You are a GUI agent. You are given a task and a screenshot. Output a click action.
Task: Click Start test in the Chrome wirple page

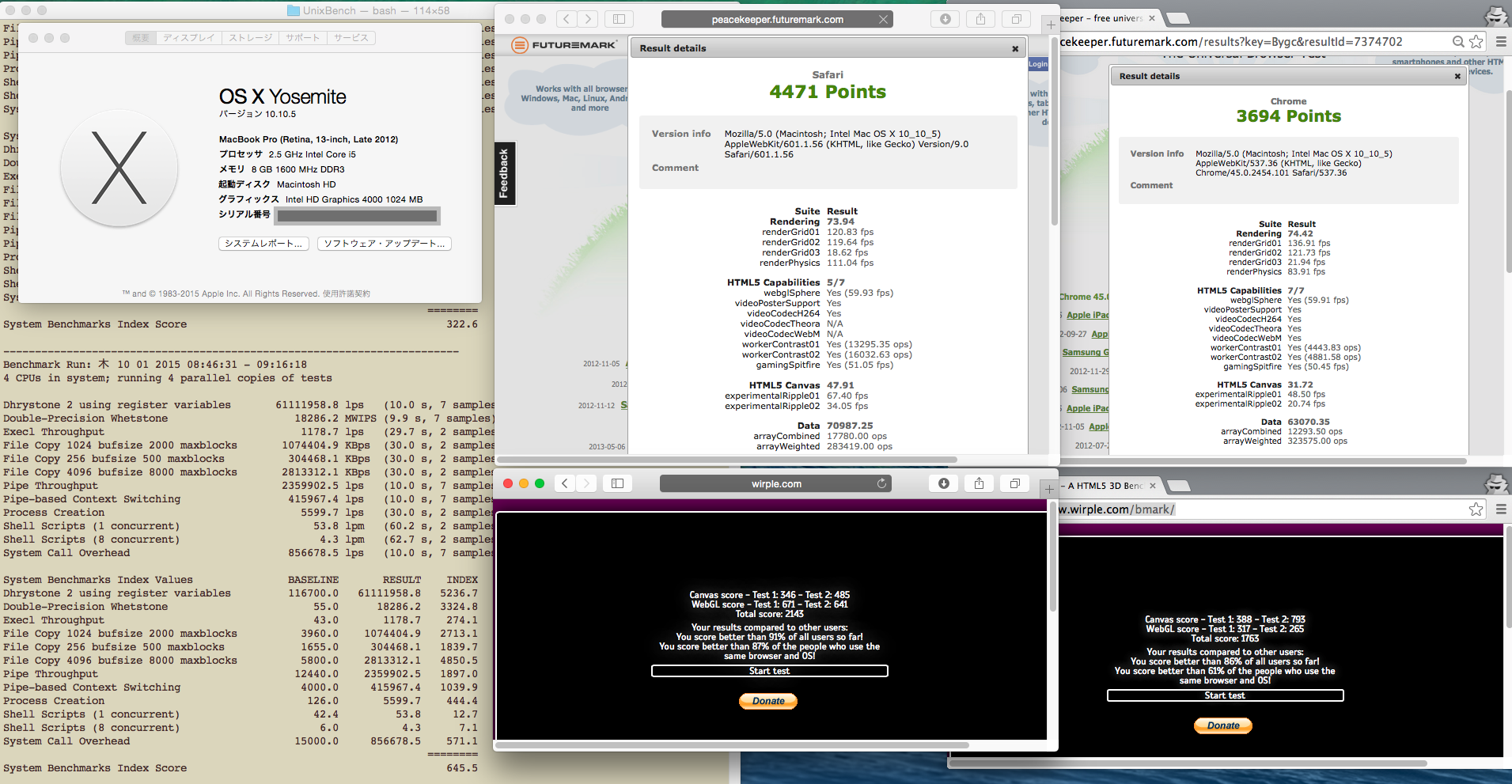1225,695
